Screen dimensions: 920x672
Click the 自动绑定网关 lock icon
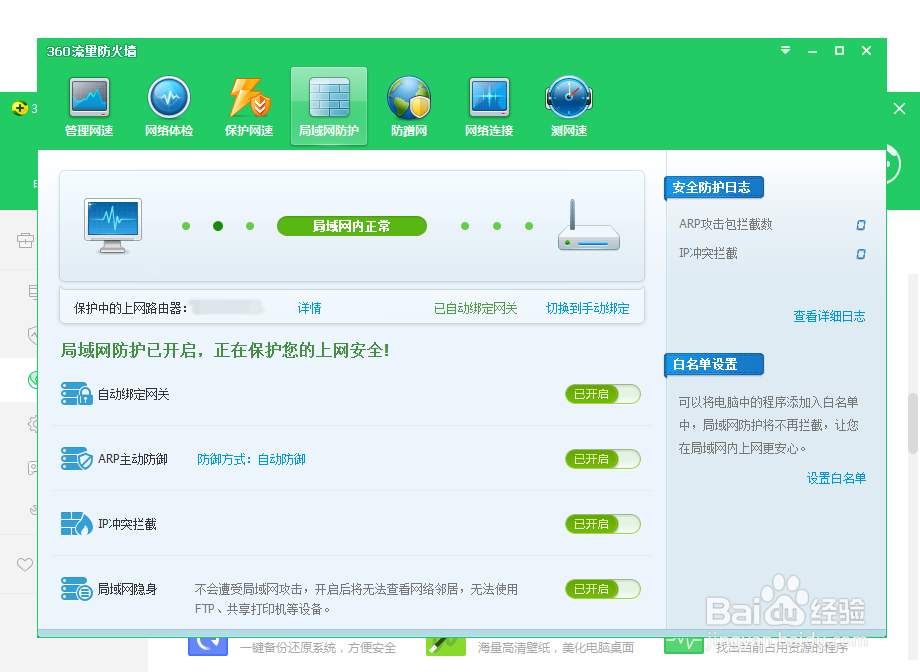pos(76,394)
